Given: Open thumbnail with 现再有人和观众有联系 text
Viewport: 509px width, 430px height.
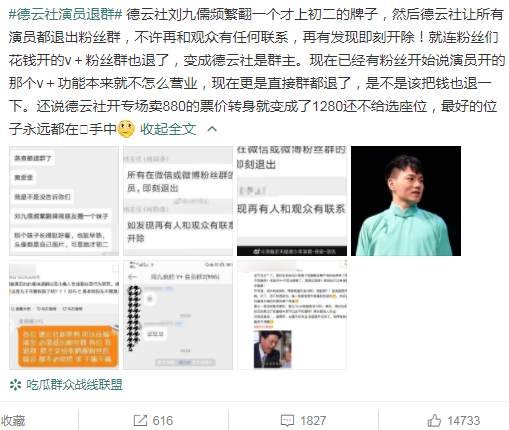Looking at the screenshot, I should coord(292,201).
